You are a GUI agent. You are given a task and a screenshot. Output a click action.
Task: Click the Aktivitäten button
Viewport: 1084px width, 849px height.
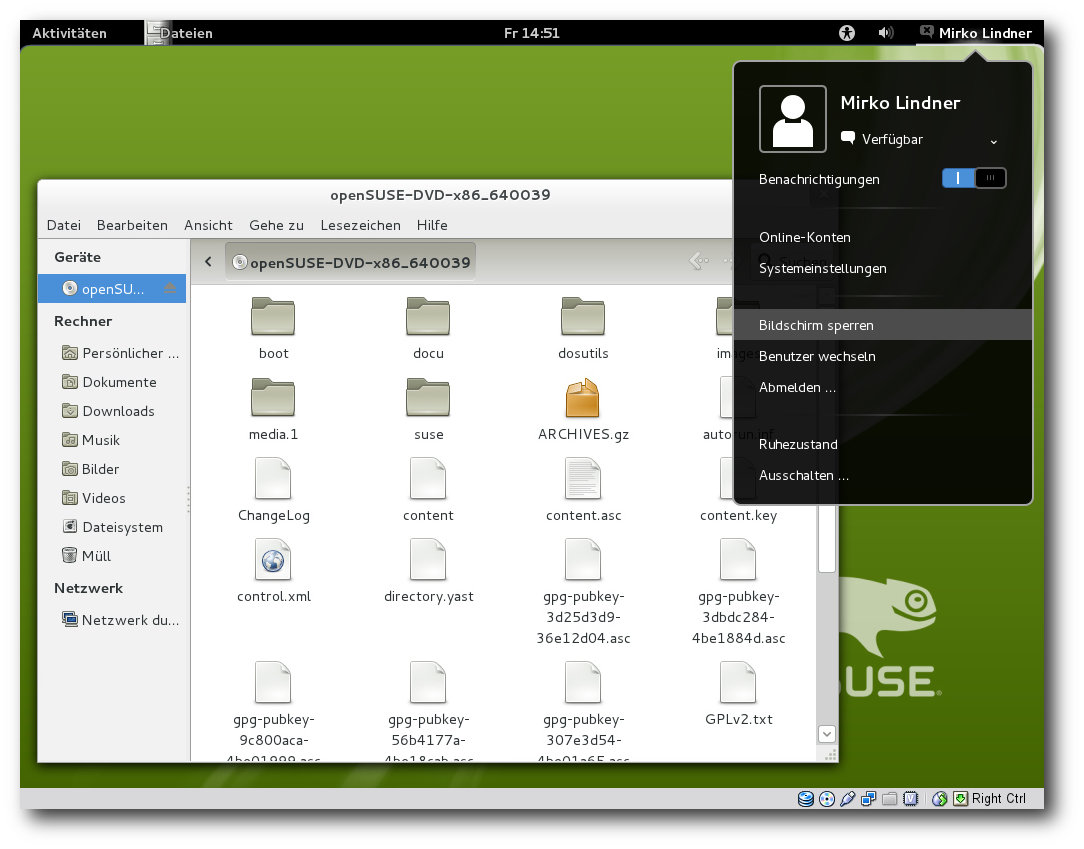click(69, 32)
